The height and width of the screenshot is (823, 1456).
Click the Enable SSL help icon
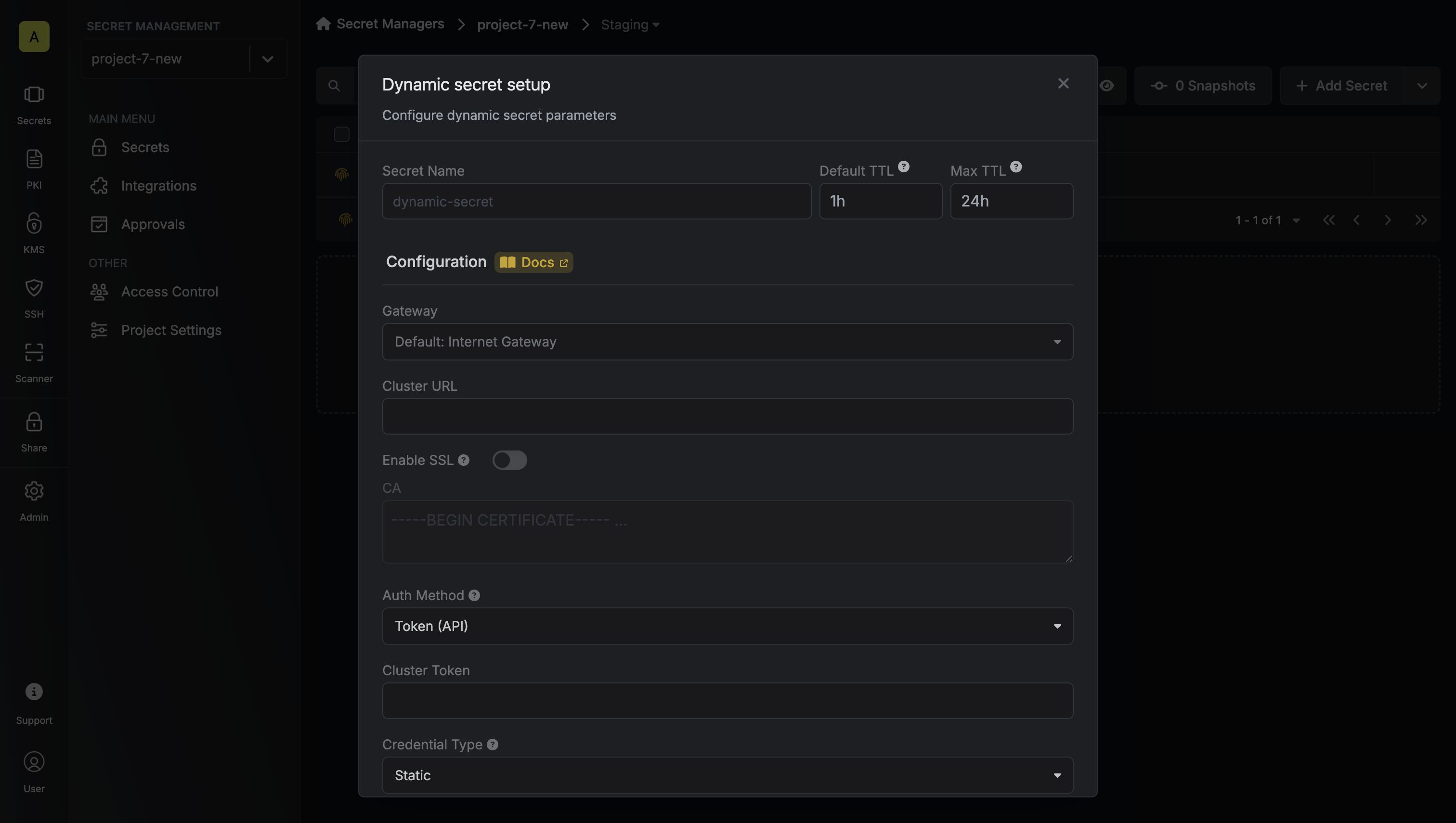coord(464,460)
